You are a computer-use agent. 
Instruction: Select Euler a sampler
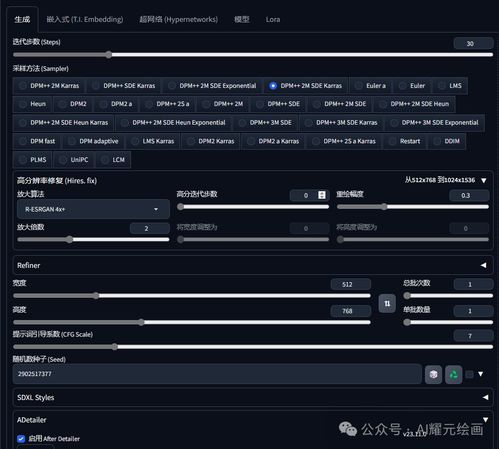pyautogui.click(x=370, y=86)
